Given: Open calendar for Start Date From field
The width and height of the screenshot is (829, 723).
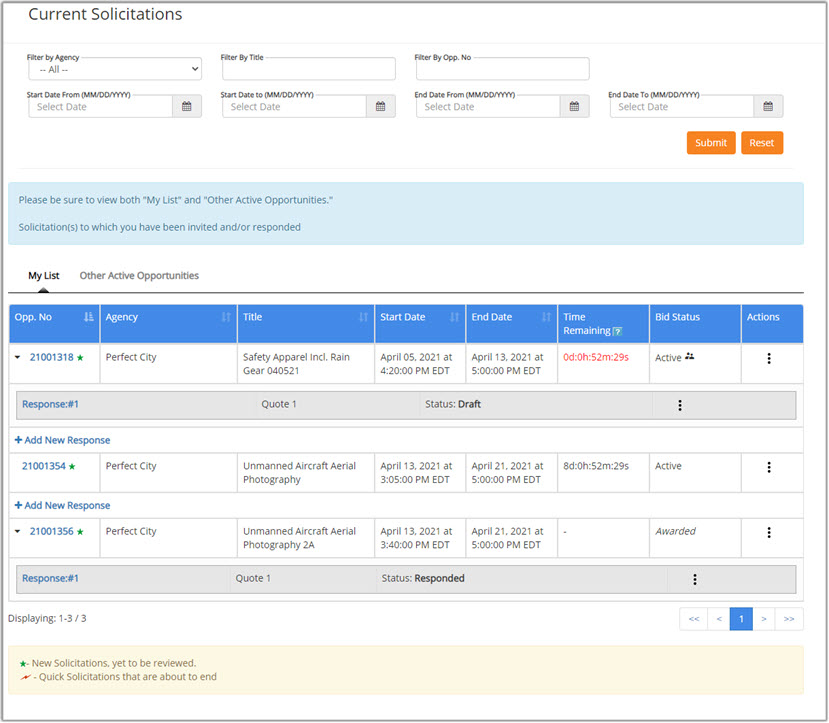Looking at the screenshot, I should 187,107.
